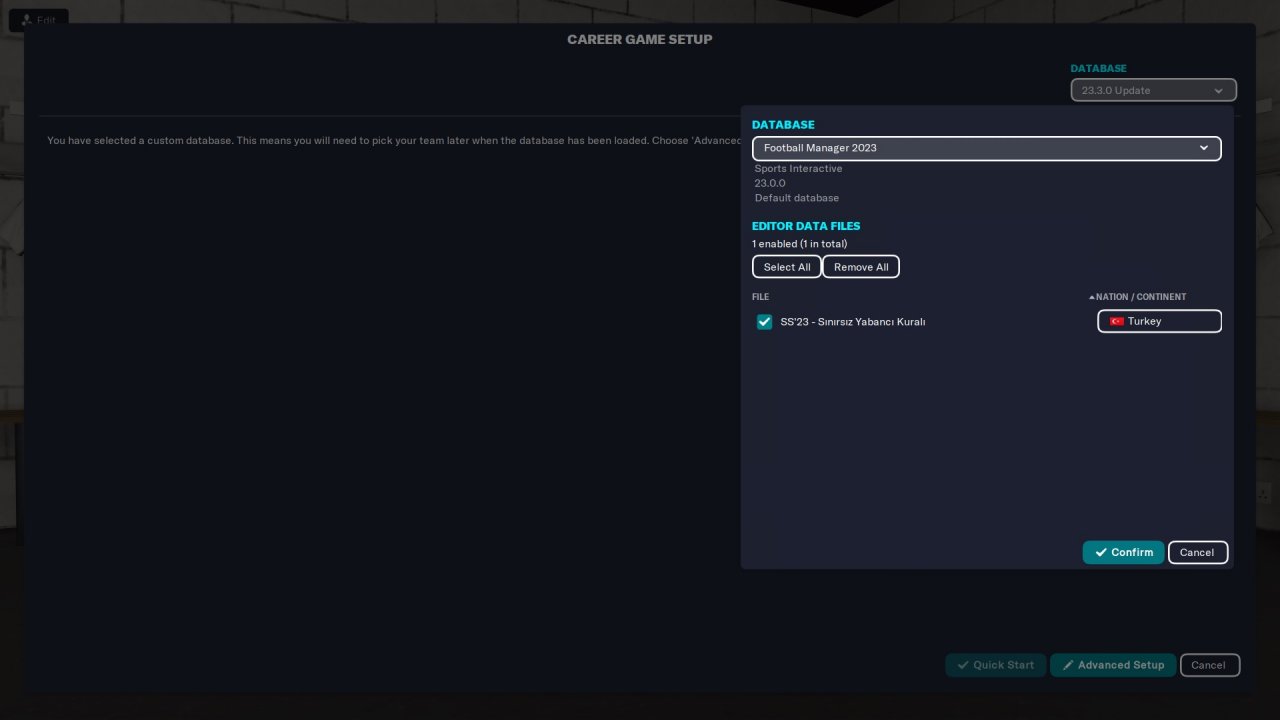
Task: Click the Edit button in the top corner
Action: 38,20
